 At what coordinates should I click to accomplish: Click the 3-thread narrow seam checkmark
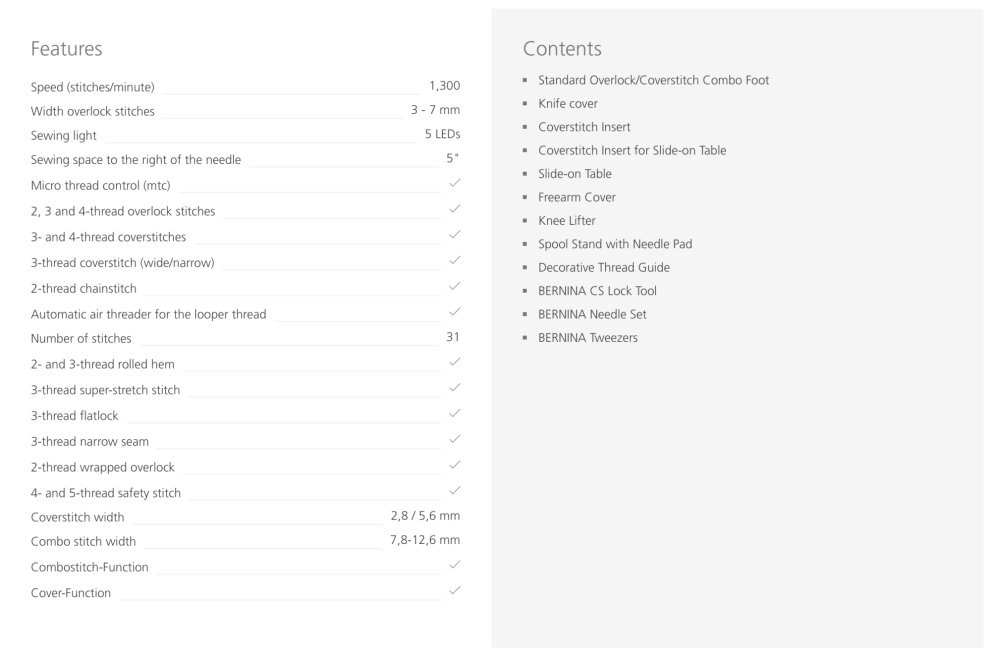click(x=454, y=440)
